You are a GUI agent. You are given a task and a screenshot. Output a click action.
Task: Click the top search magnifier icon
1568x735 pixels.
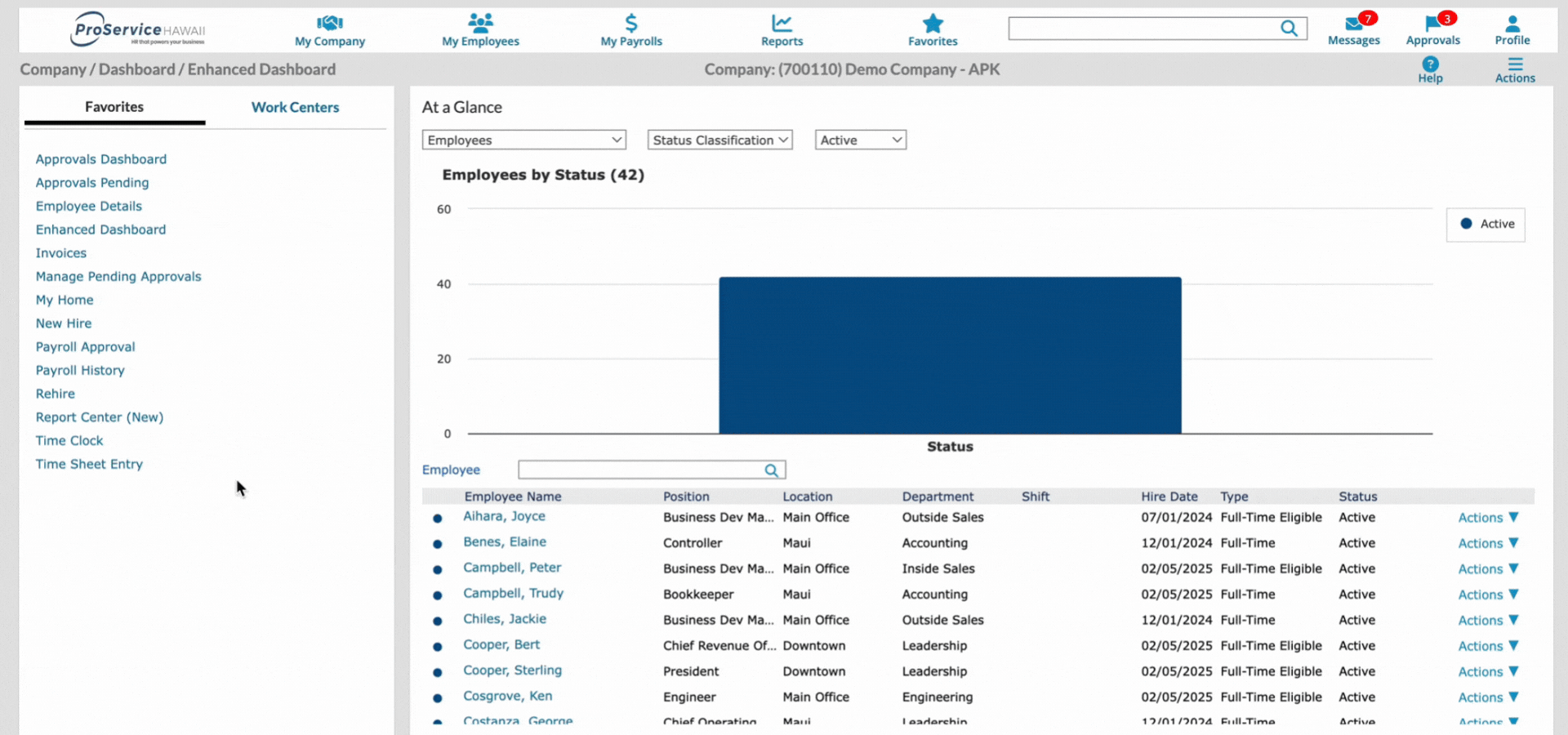coord(1289,29)
